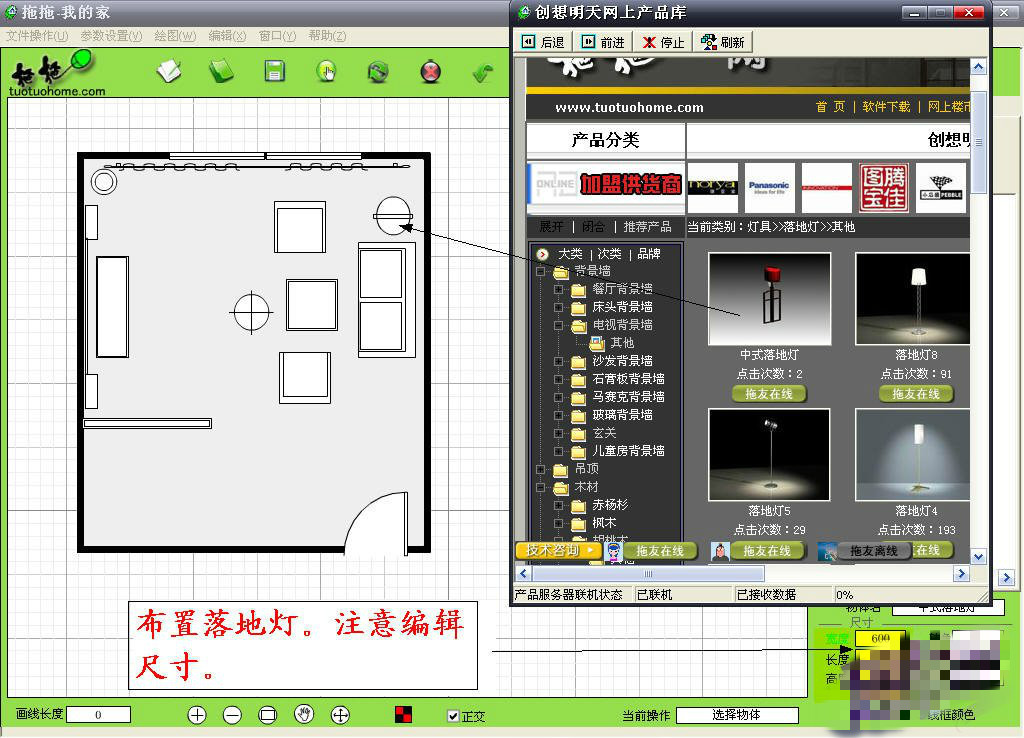The width and height of the screenshot is (1024, 738).
Task: Select the 玄关 tree item
Action: pyautogui.click(x=604, y=432)
